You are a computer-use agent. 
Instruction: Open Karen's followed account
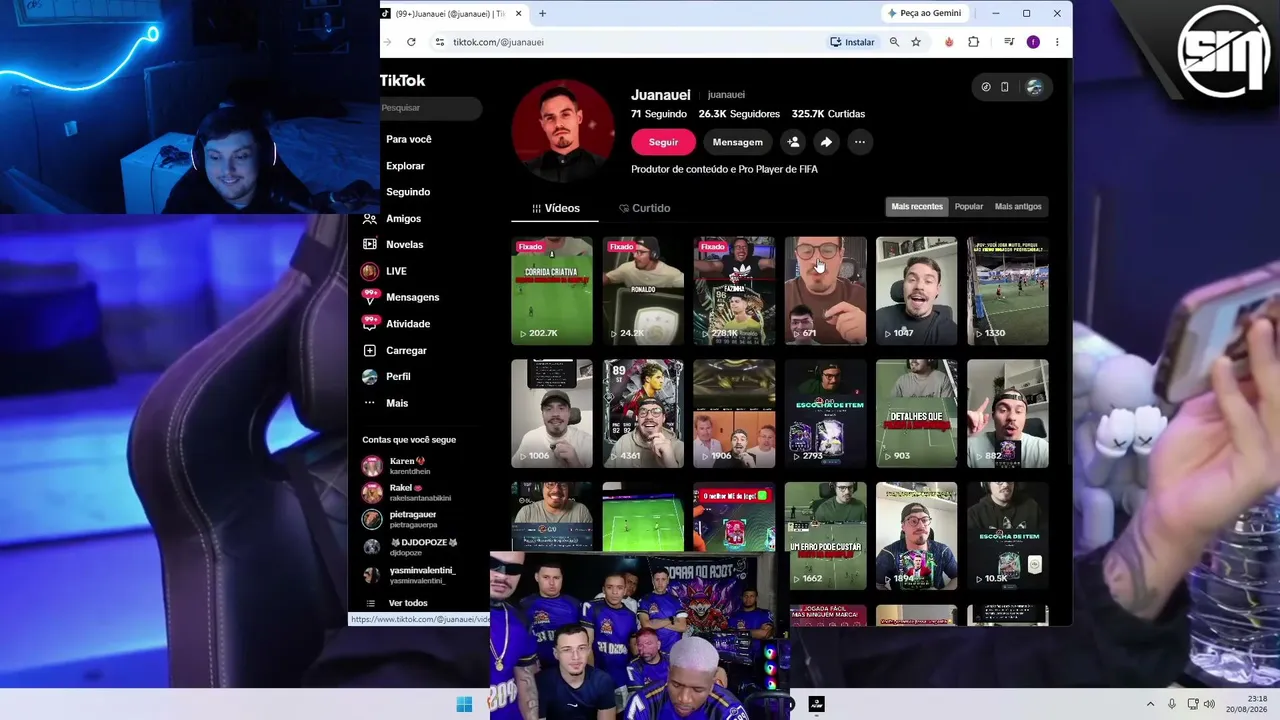tap(409, 466)
